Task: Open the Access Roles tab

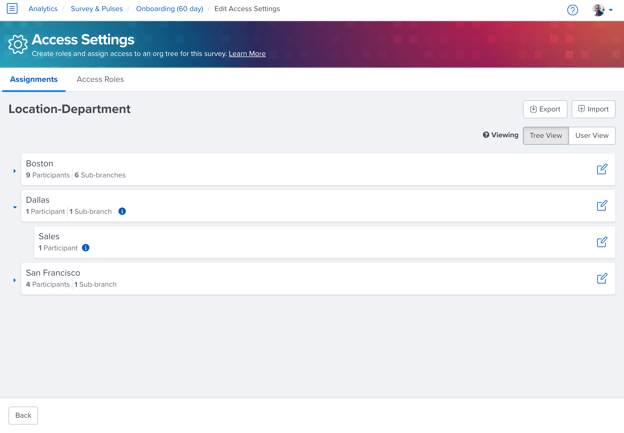Action: [x=100, y=79]
